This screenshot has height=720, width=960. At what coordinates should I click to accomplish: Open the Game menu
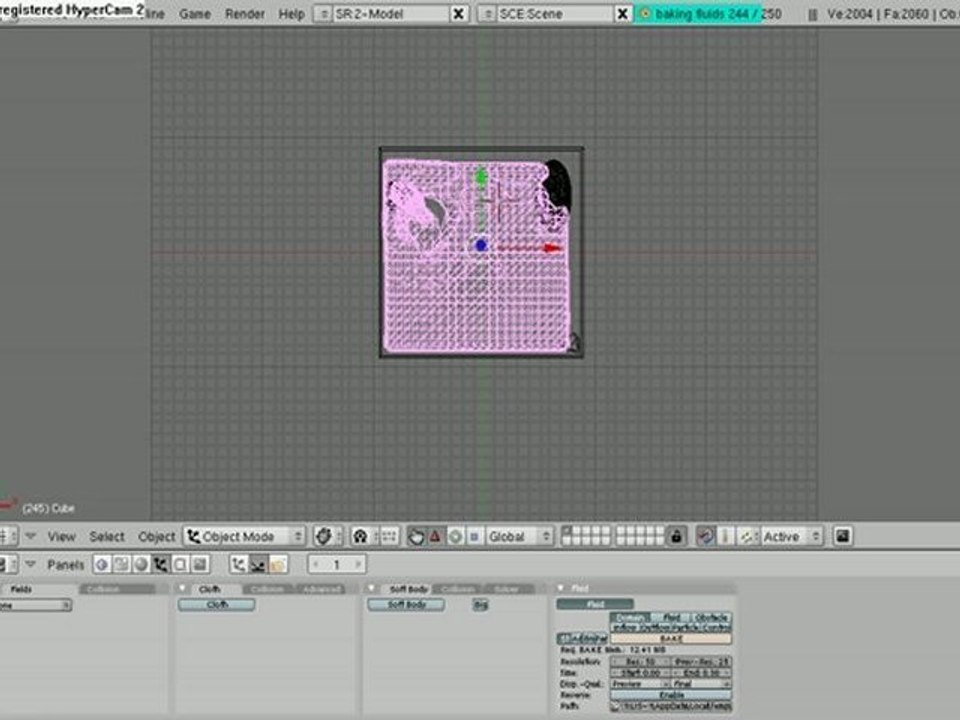[x=195, y=13]
